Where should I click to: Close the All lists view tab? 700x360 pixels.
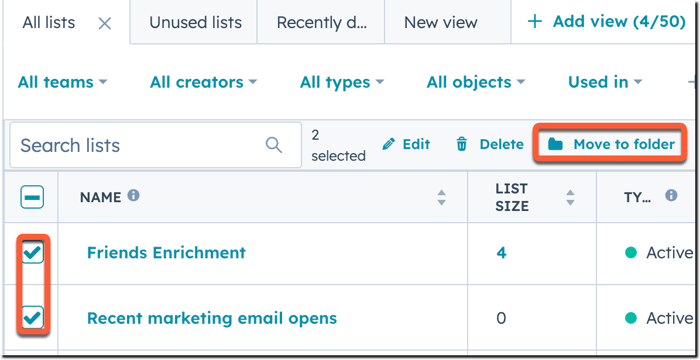pyautogui.click(x=104, y=24)
